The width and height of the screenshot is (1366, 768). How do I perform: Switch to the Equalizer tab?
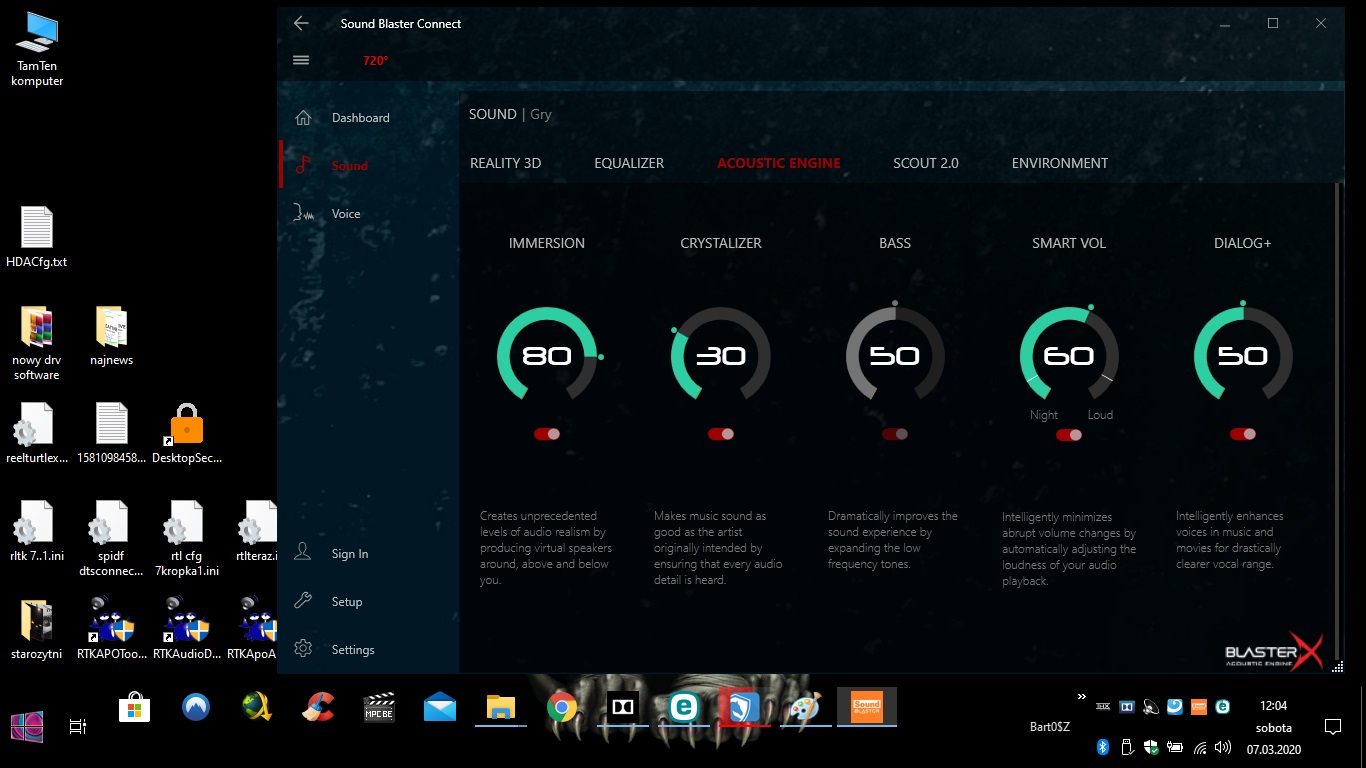pyautogui.click(x=629, y=163)
